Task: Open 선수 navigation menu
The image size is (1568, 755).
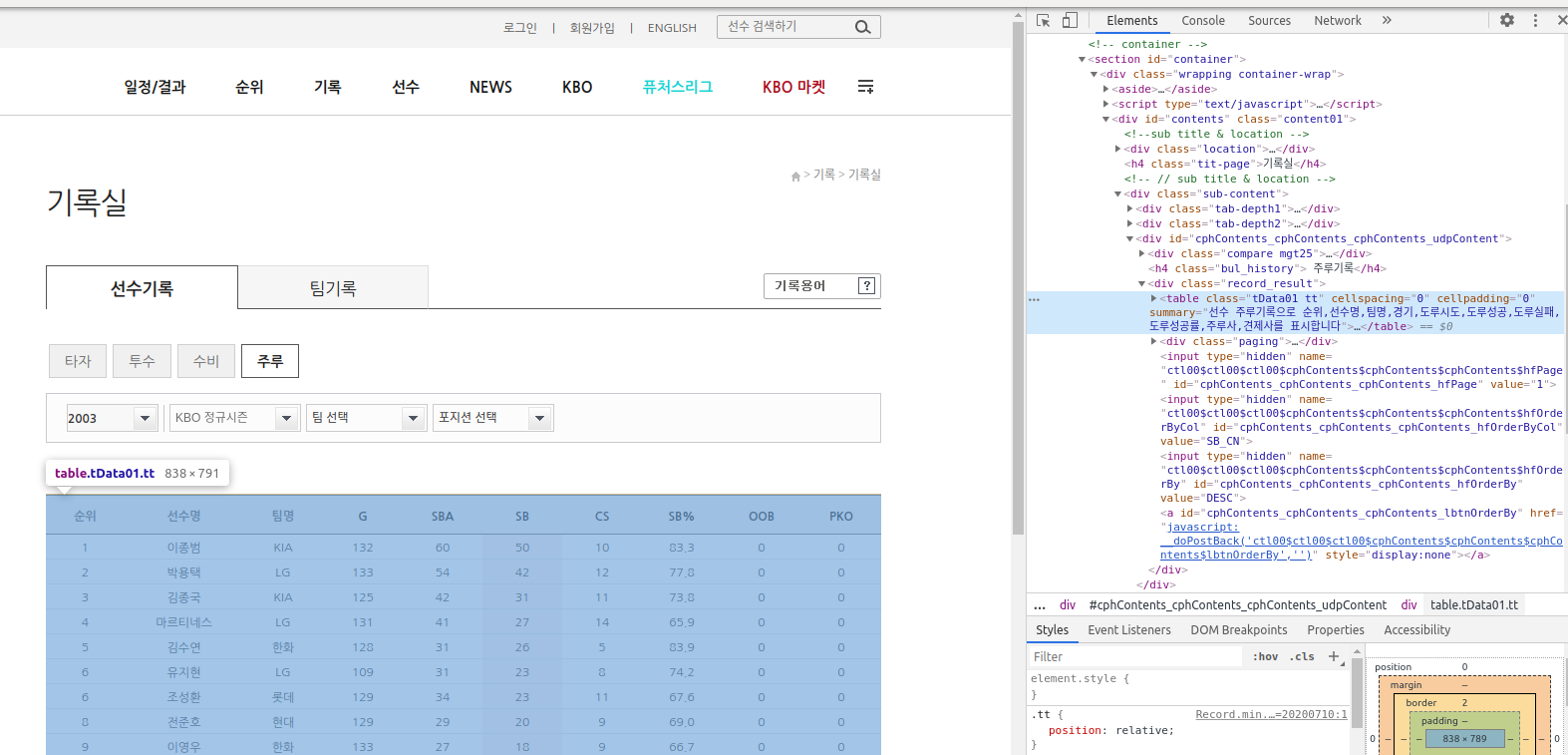Action: coord(406,87)
